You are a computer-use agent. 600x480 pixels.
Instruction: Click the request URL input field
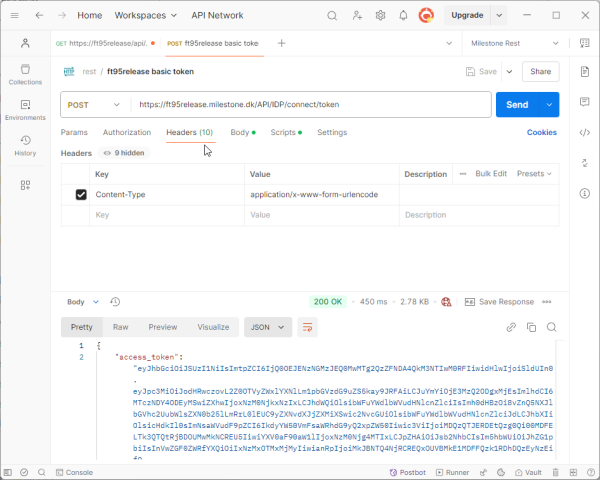(310, 105)
